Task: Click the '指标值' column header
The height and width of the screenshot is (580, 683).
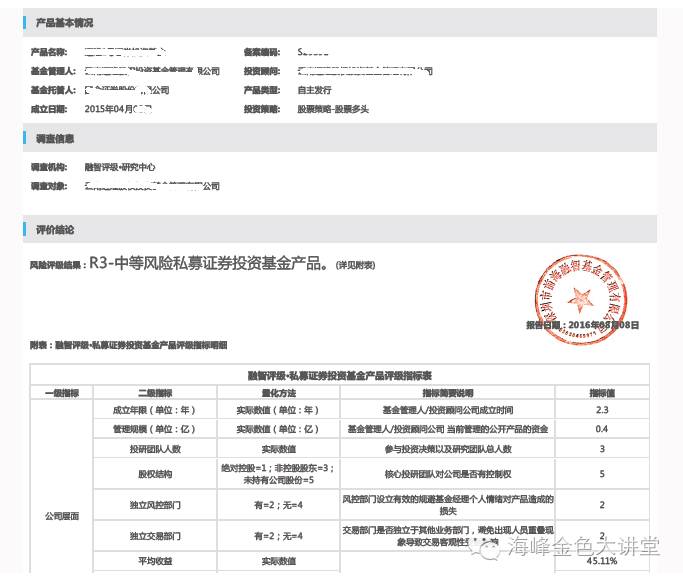Action: click(x=602, y=393)
